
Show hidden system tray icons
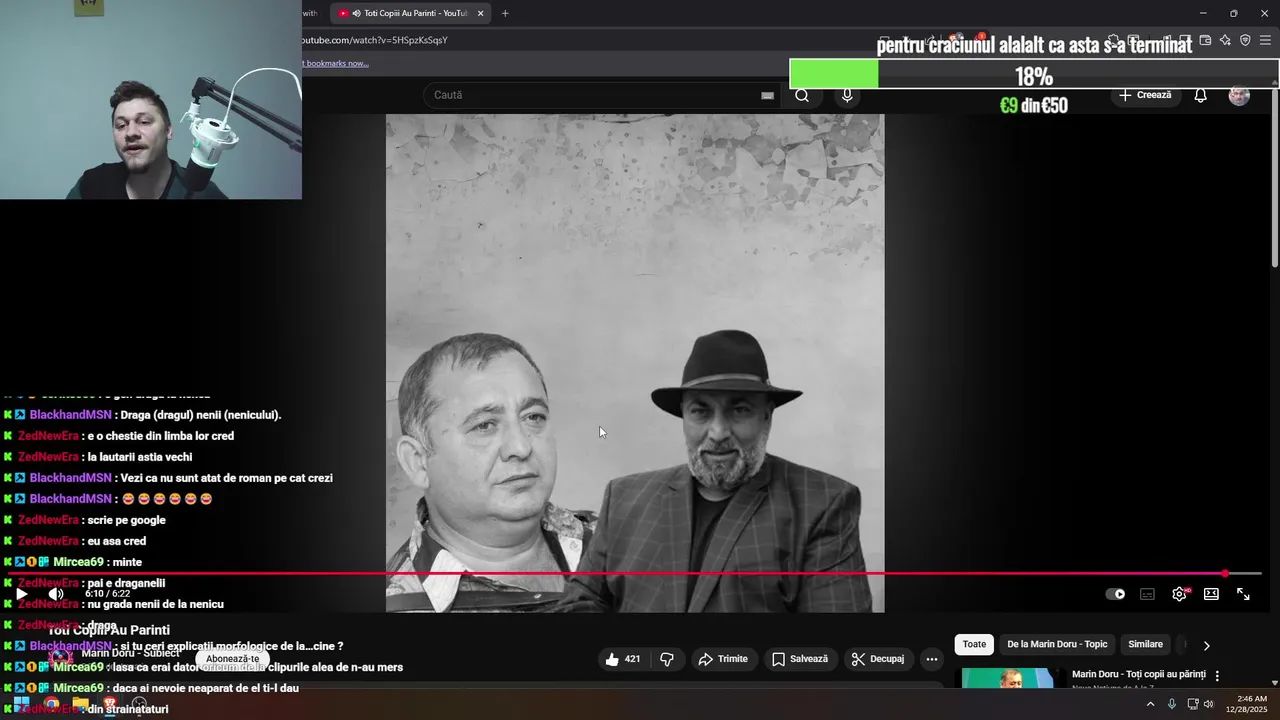(1150, 704)
